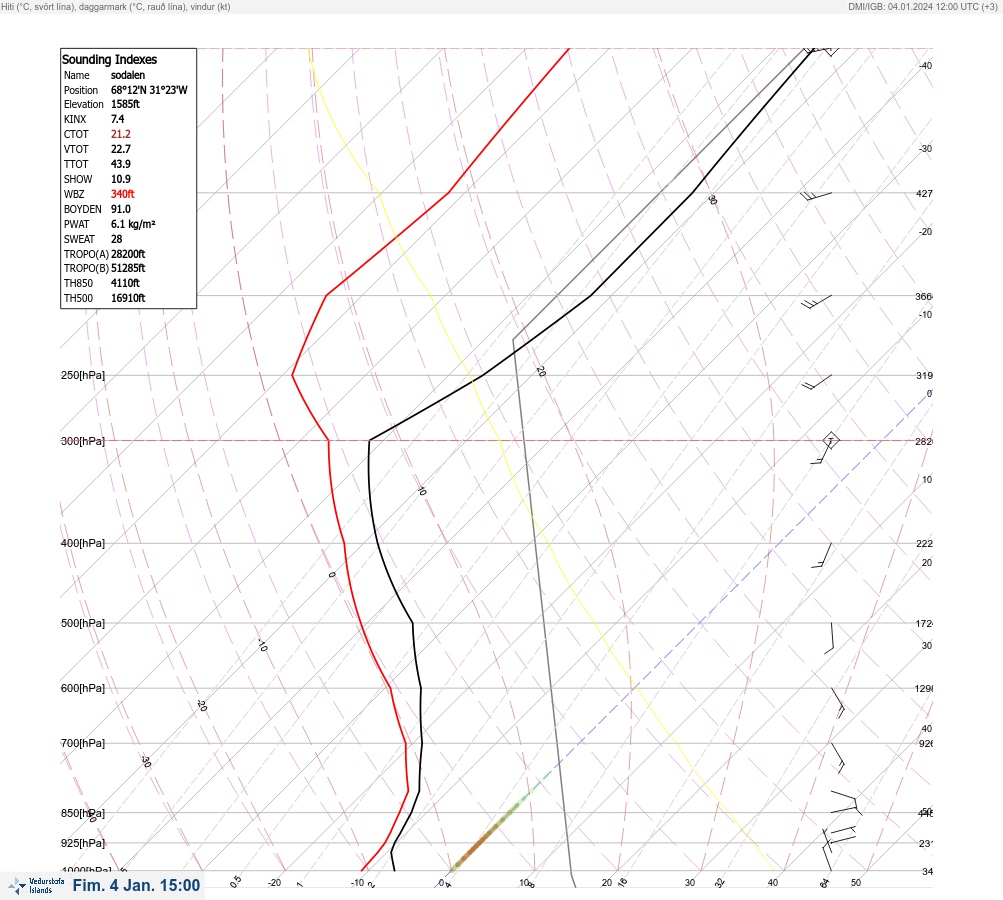Click the 'PWAT' index label
Viewport: 1003px width, 900px height.
click(x=76, y=224)
